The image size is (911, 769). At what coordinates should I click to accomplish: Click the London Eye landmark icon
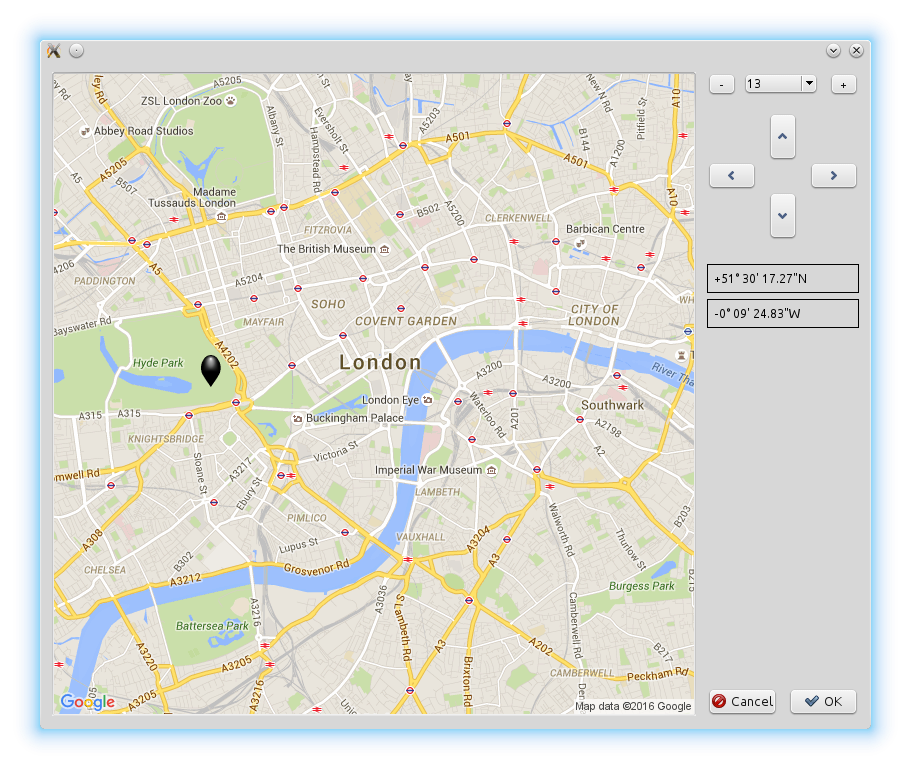coord(427,400)
